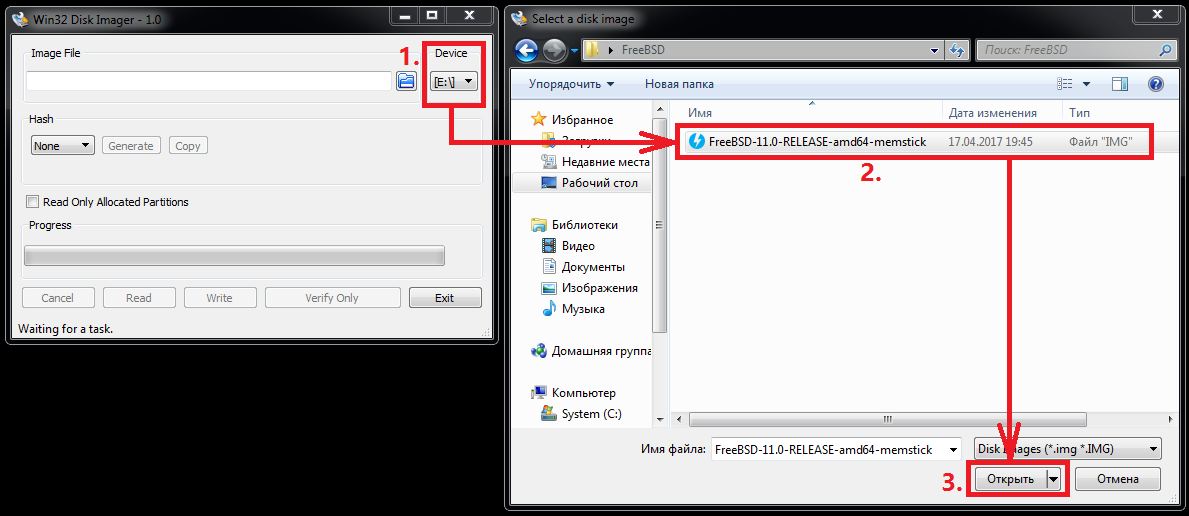This screenshot has height=516, width=1189.
Task: Click the Файл "IMG" type cell
Action: point(1101,141)
